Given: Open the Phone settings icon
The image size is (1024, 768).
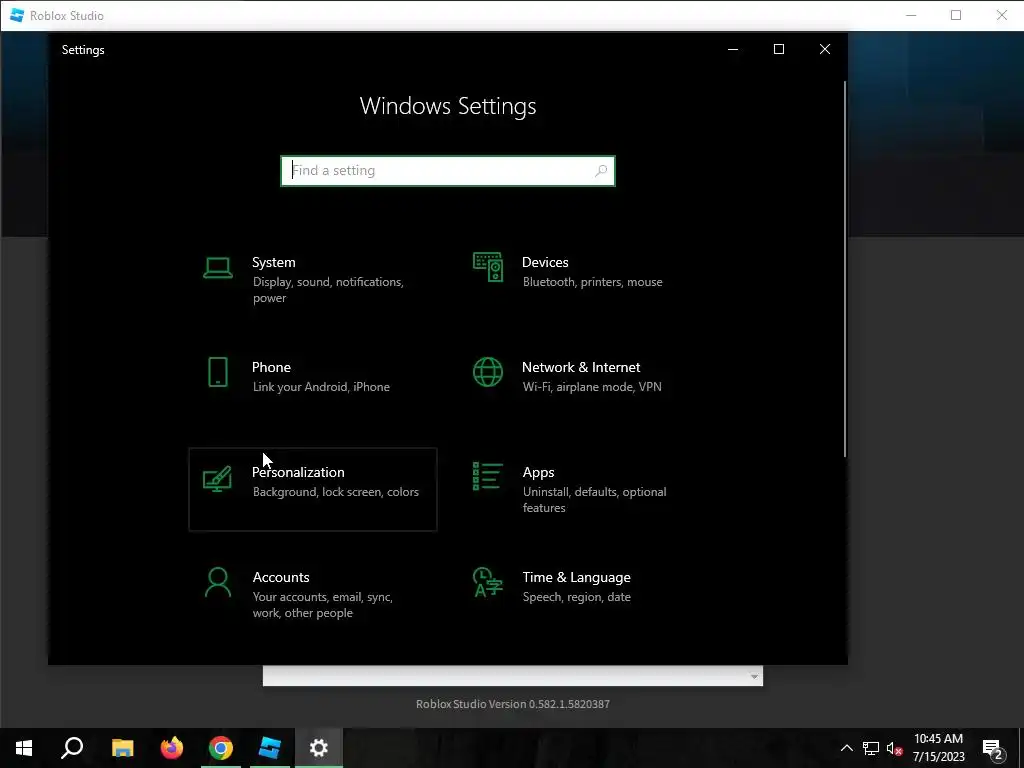Looking at the screenshot, I should 217,372.
